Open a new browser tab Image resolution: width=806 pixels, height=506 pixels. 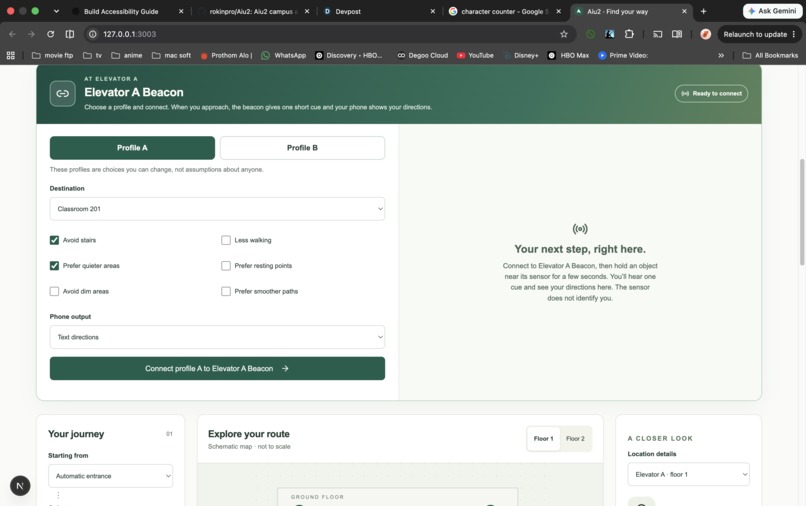tap(703, 11)
